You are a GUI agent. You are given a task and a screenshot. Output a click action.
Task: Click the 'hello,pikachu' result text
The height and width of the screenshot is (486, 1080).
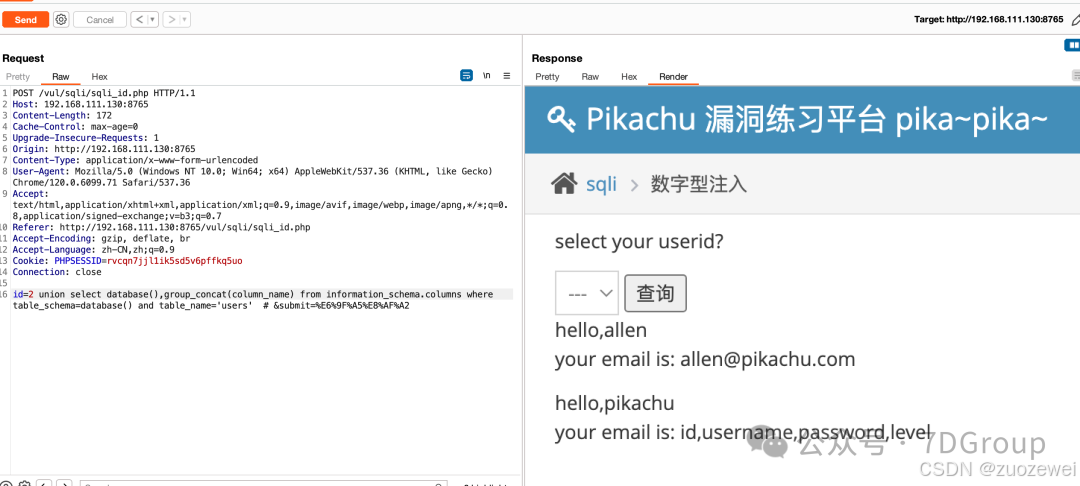pos(615,403)
